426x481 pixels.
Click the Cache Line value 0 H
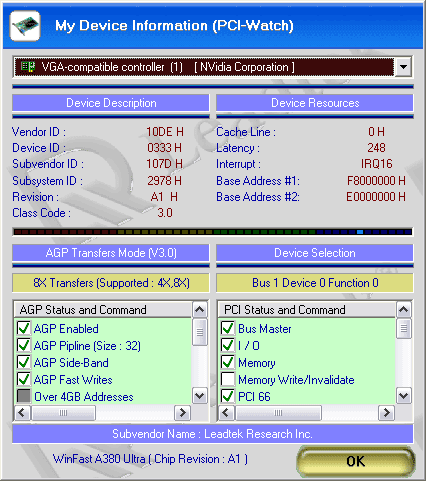click(x=376, y=132)
